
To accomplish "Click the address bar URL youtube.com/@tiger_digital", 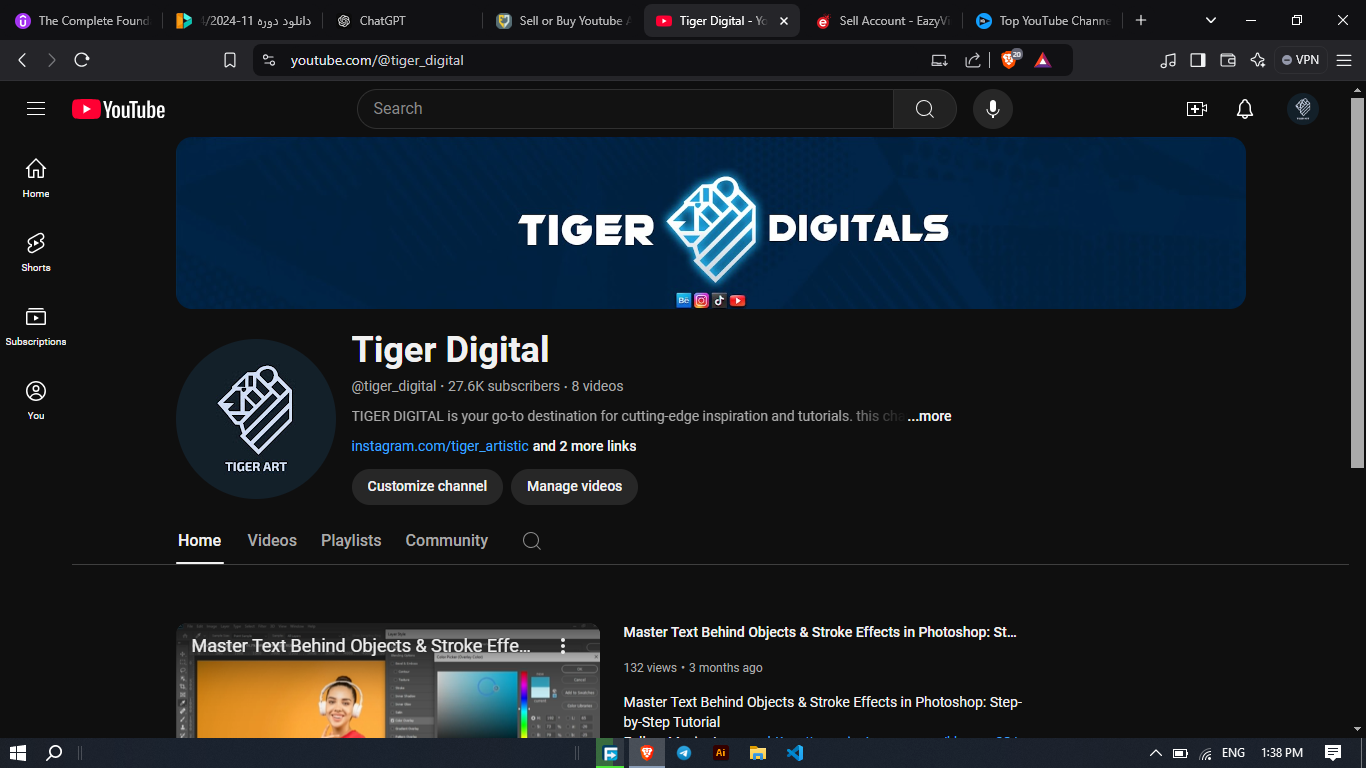I will [x=377, y=60].
